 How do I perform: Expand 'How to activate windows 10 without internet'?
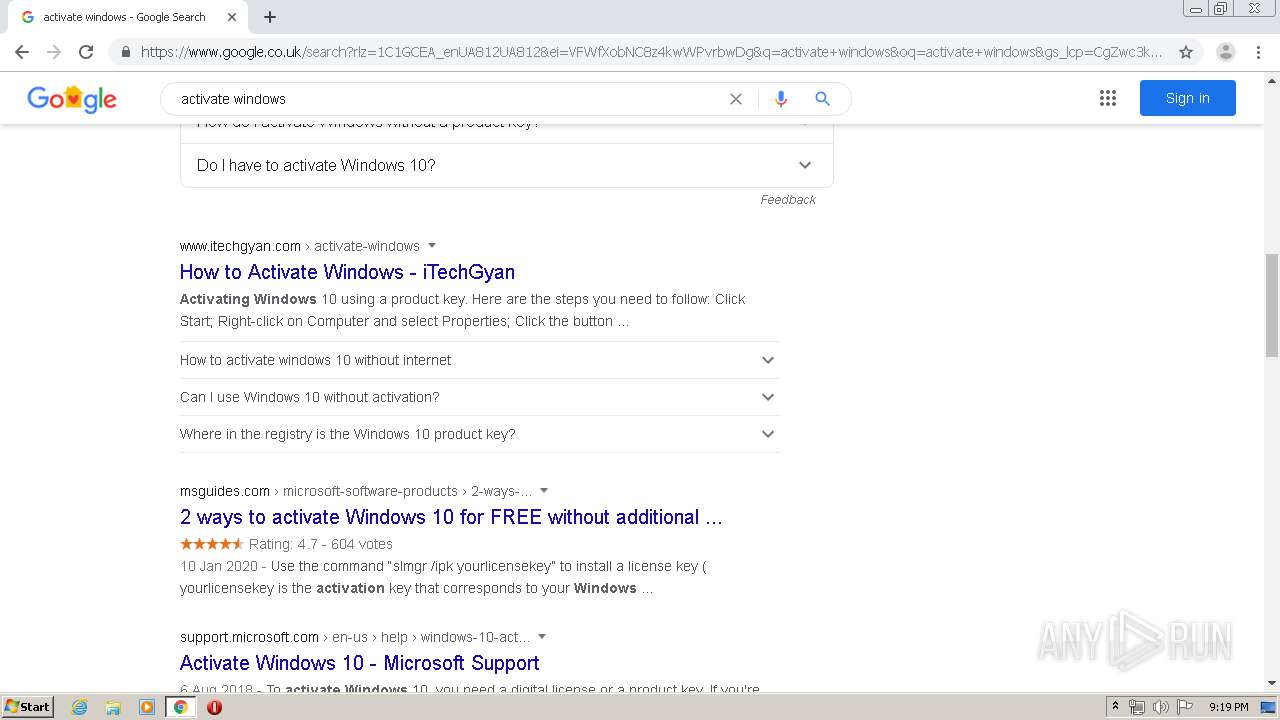[480, 360]
